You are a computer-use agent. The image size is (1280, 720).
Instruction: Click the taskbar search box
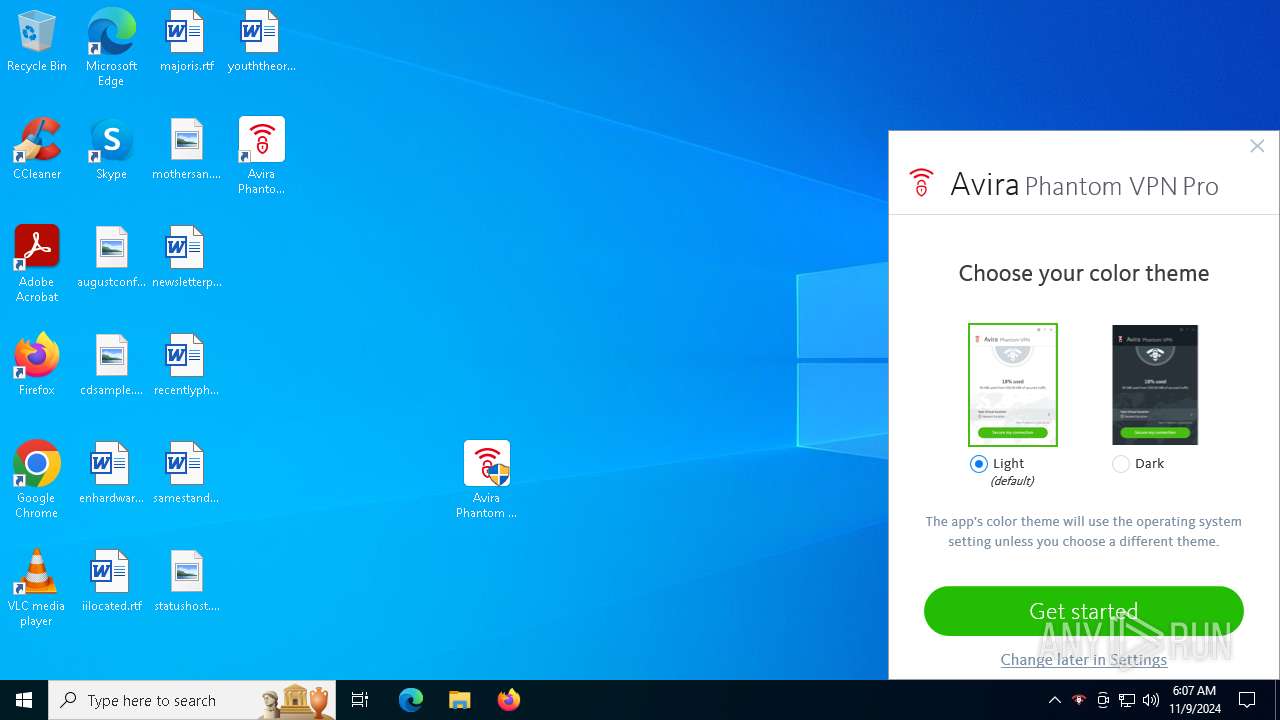(x=192, y=700)
